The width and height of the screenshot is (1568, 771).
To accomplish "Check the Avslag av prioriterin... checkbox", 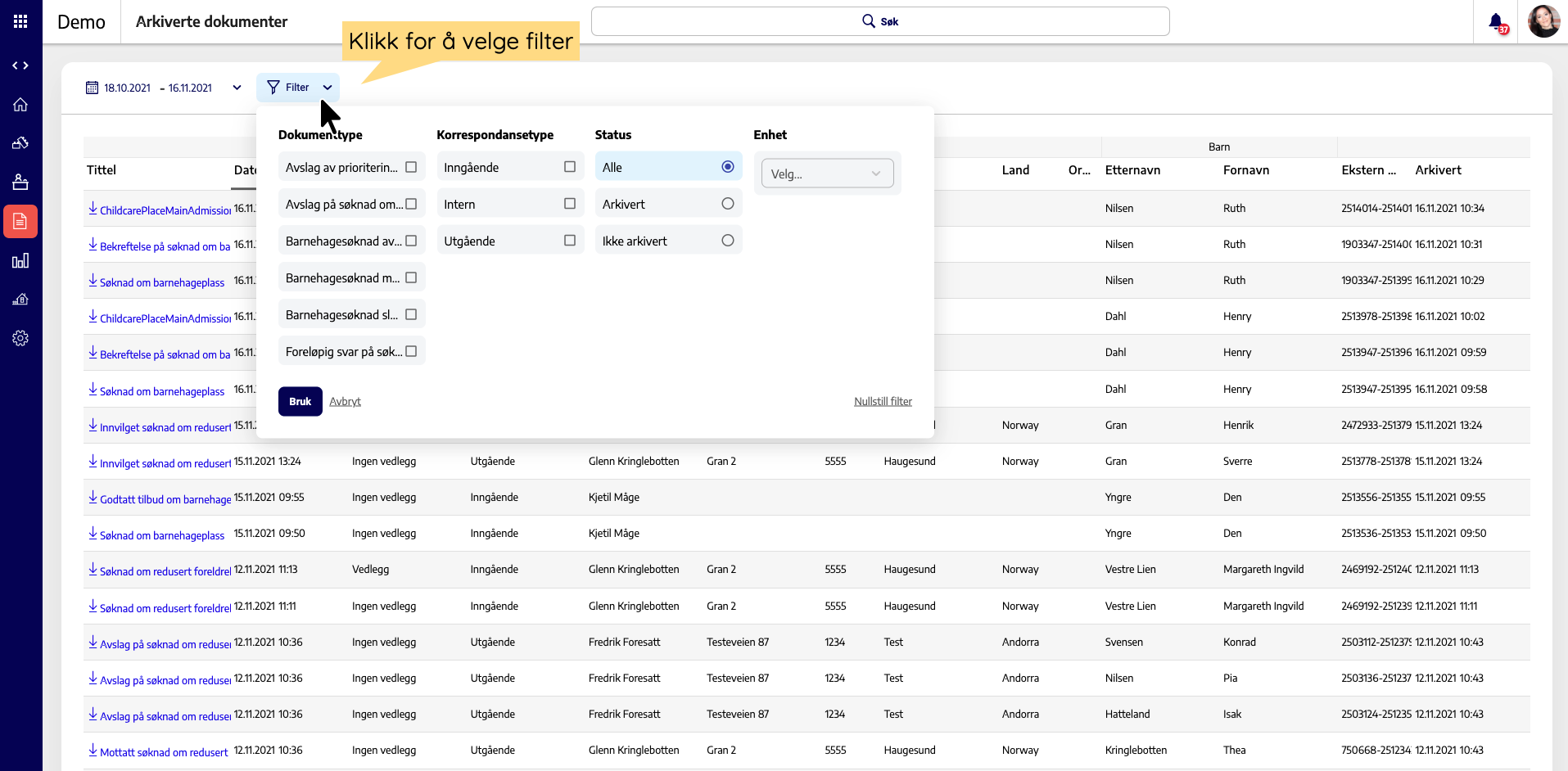I will 411,167.
